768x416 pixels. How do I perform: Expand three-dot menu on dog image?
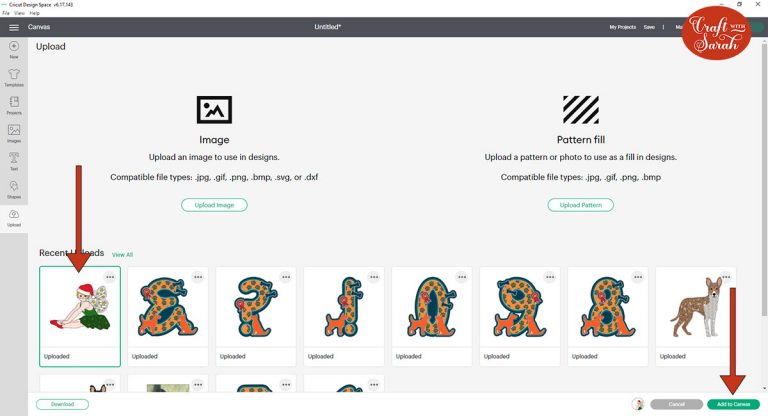726,277
